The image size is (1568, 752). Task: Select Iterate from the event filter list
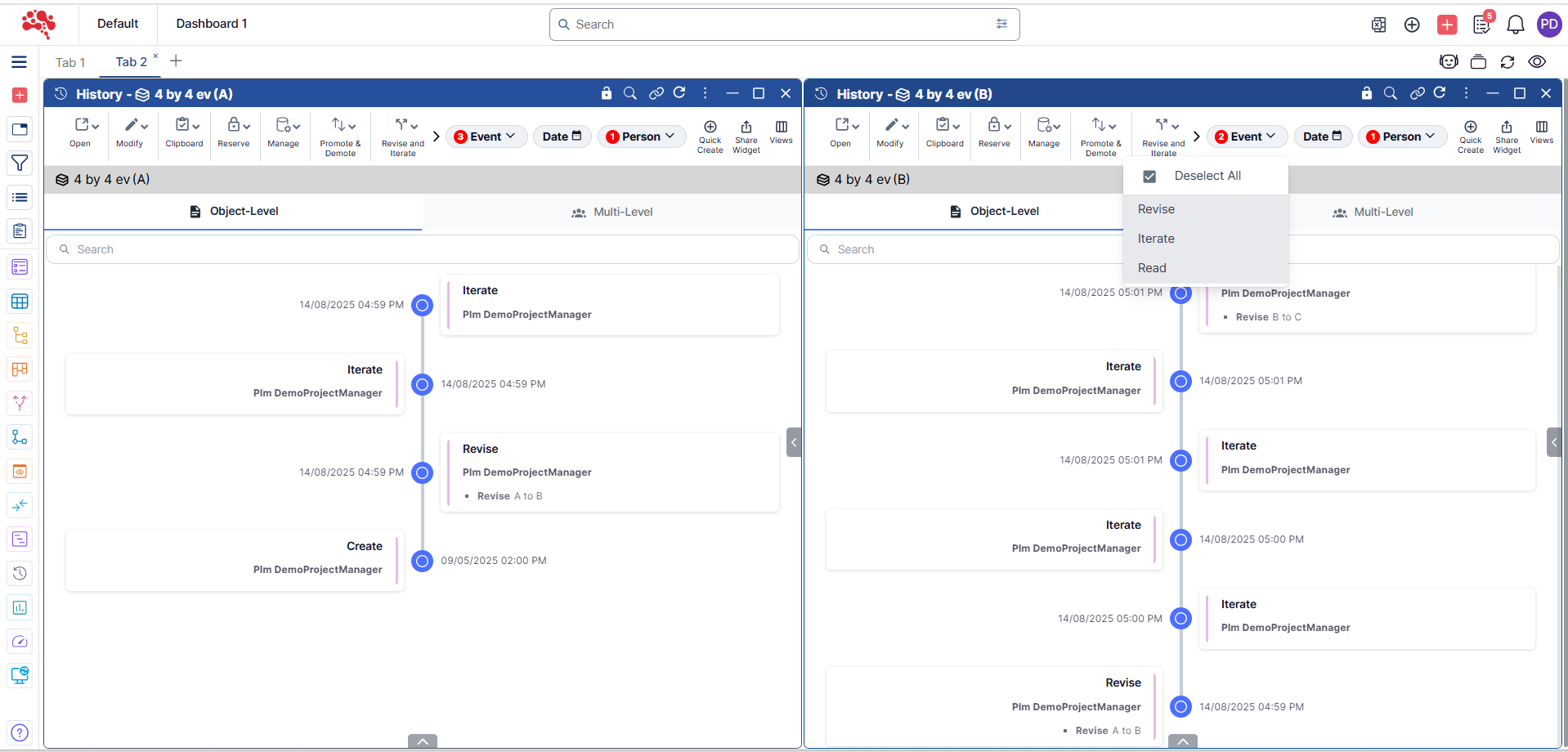click(x=1156, y=239)
